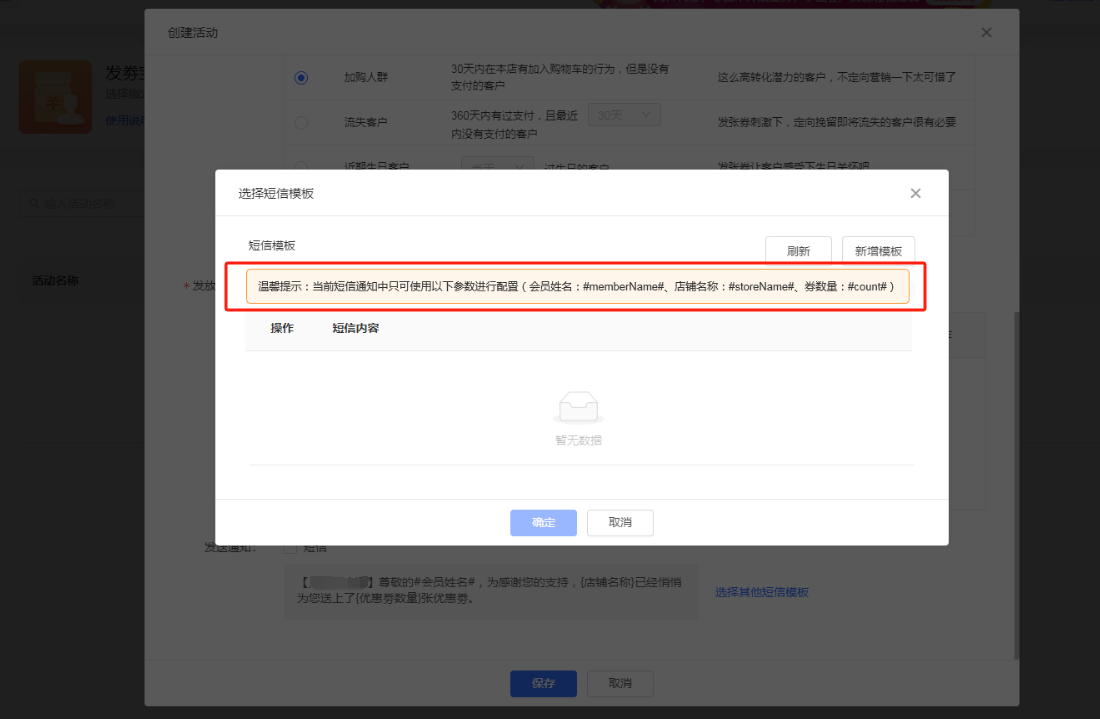The image size is (1100, 719).
Task: Close the 选择短信模板 dialog
Action: click(915, 194)
